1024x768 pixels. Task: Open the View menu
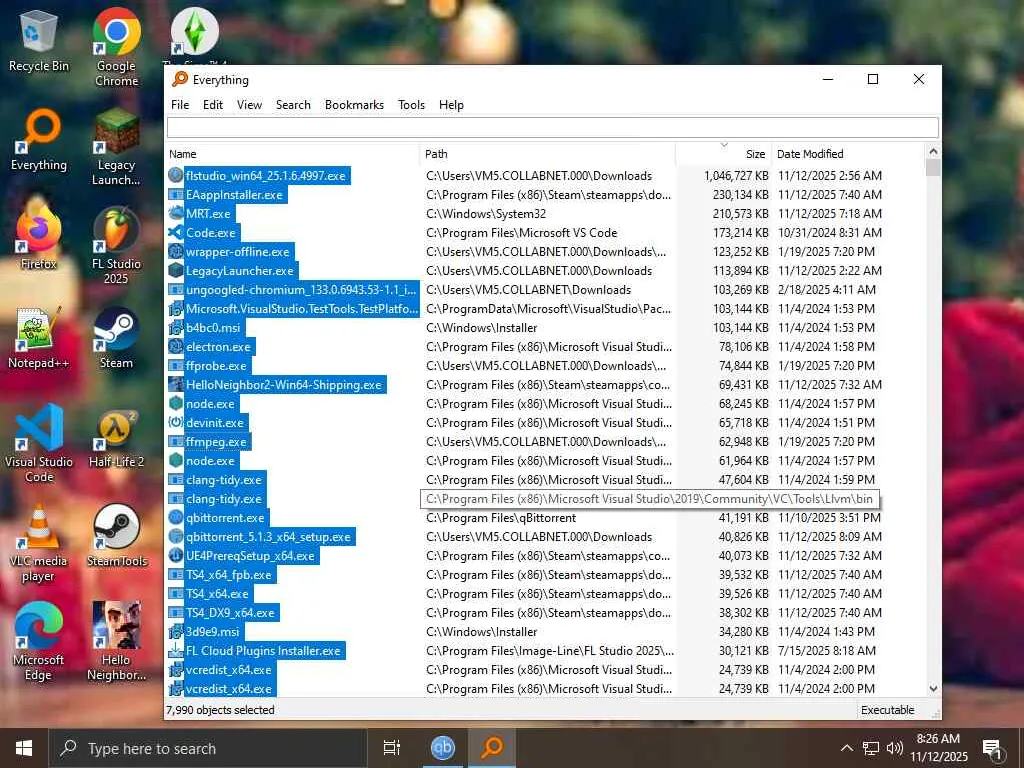click(249, 104)
